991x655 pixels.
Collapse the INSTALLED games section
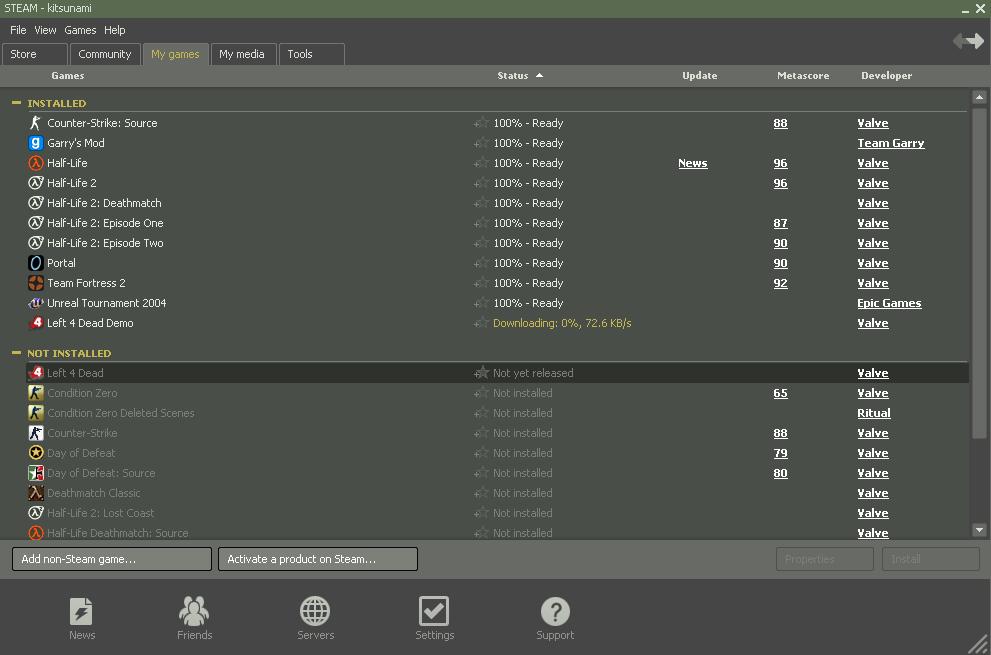pos(16,102)
